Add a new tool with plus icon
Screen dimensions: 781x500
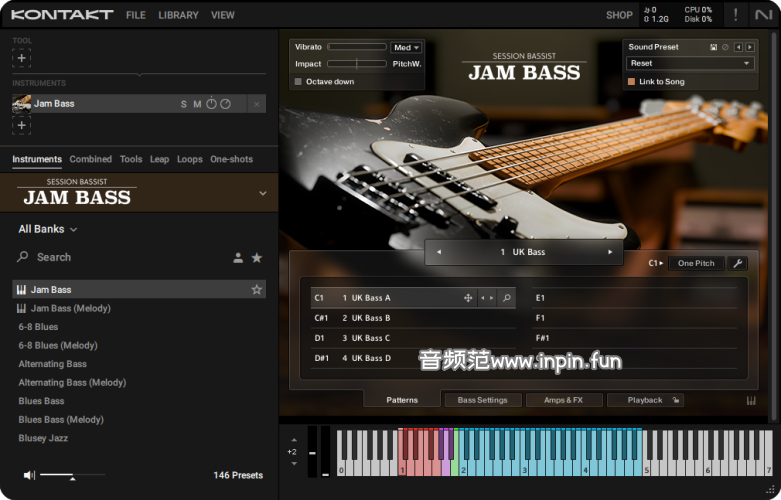pyautogui.click(x=22, y=58)
